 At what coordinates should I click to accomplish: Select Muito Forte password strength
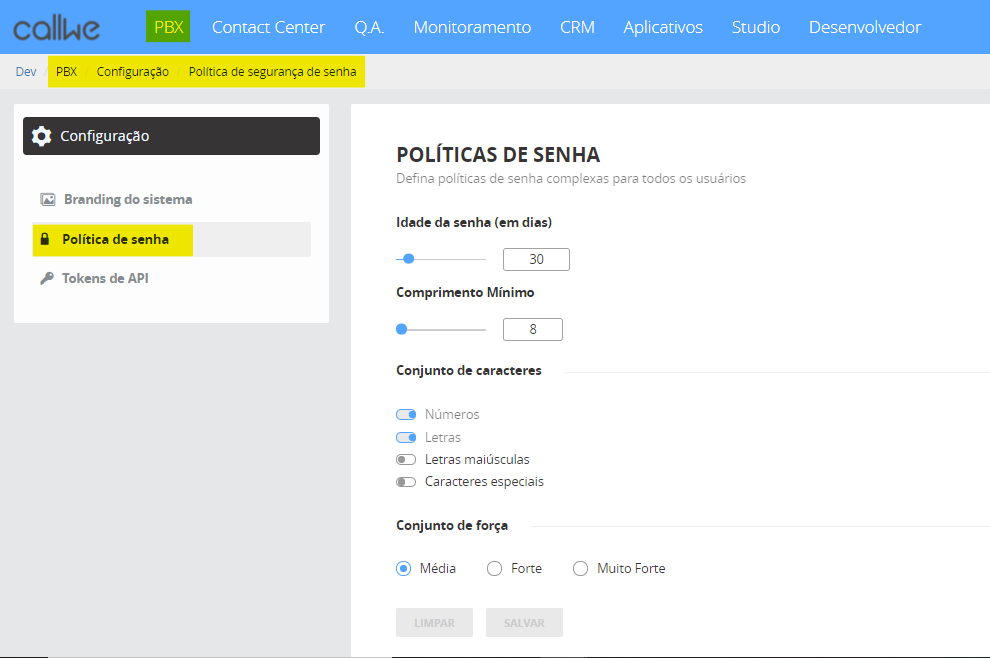pyautogui.click(x=580, y=569)
